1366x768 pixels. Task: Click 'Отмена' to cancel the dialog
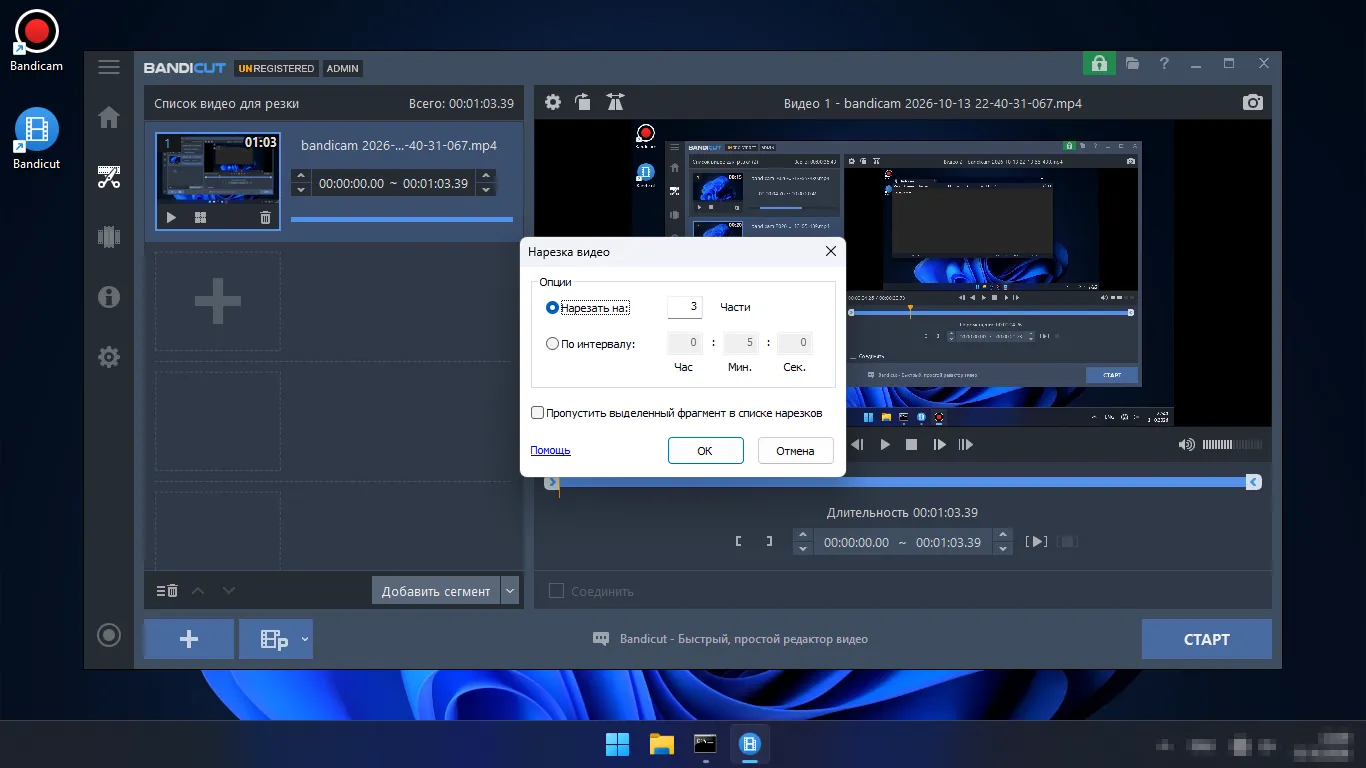tap(795, 450)
